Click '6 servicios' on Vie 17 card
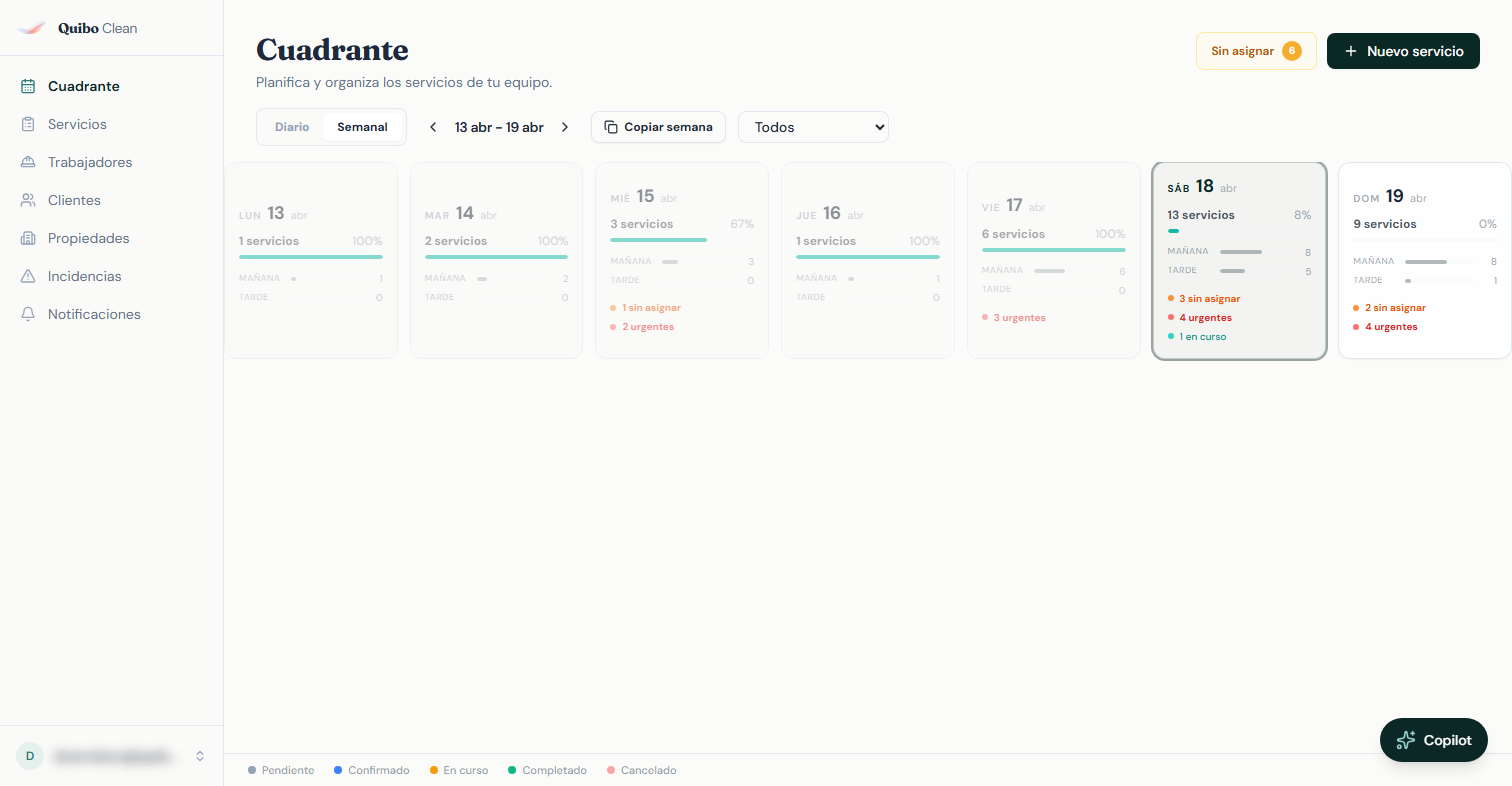This screenshot has height=786, width=1512. tap(1013, 234)
